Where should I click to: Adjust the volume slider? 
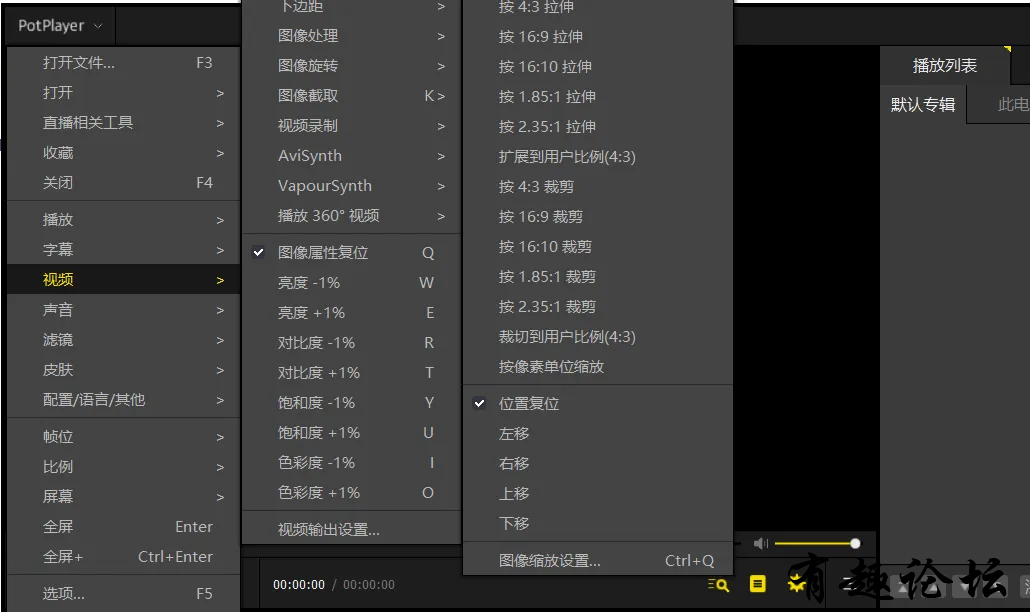[x=817, y=543]
